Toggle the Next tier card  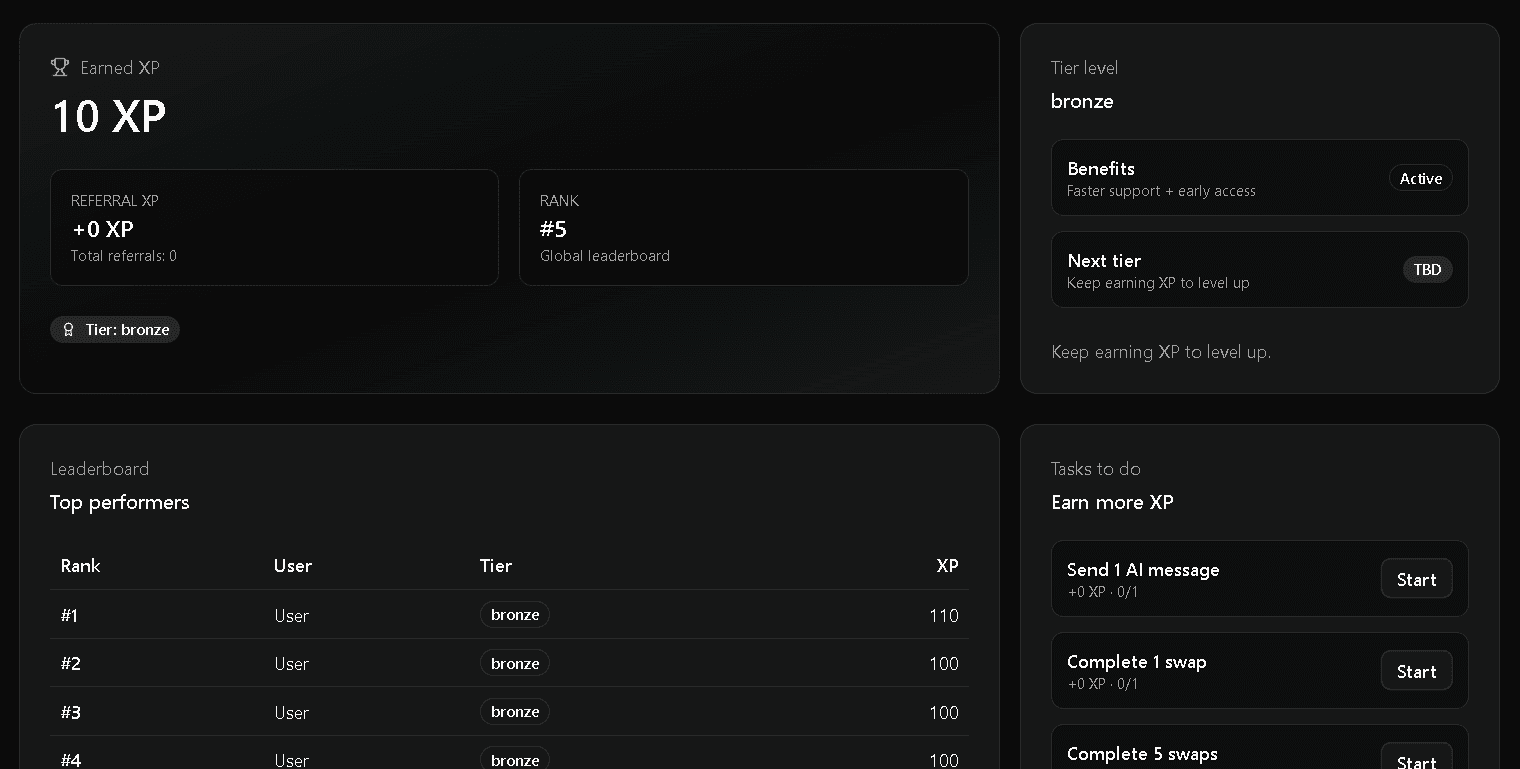pyautogui.click(x=1259, y=269)
